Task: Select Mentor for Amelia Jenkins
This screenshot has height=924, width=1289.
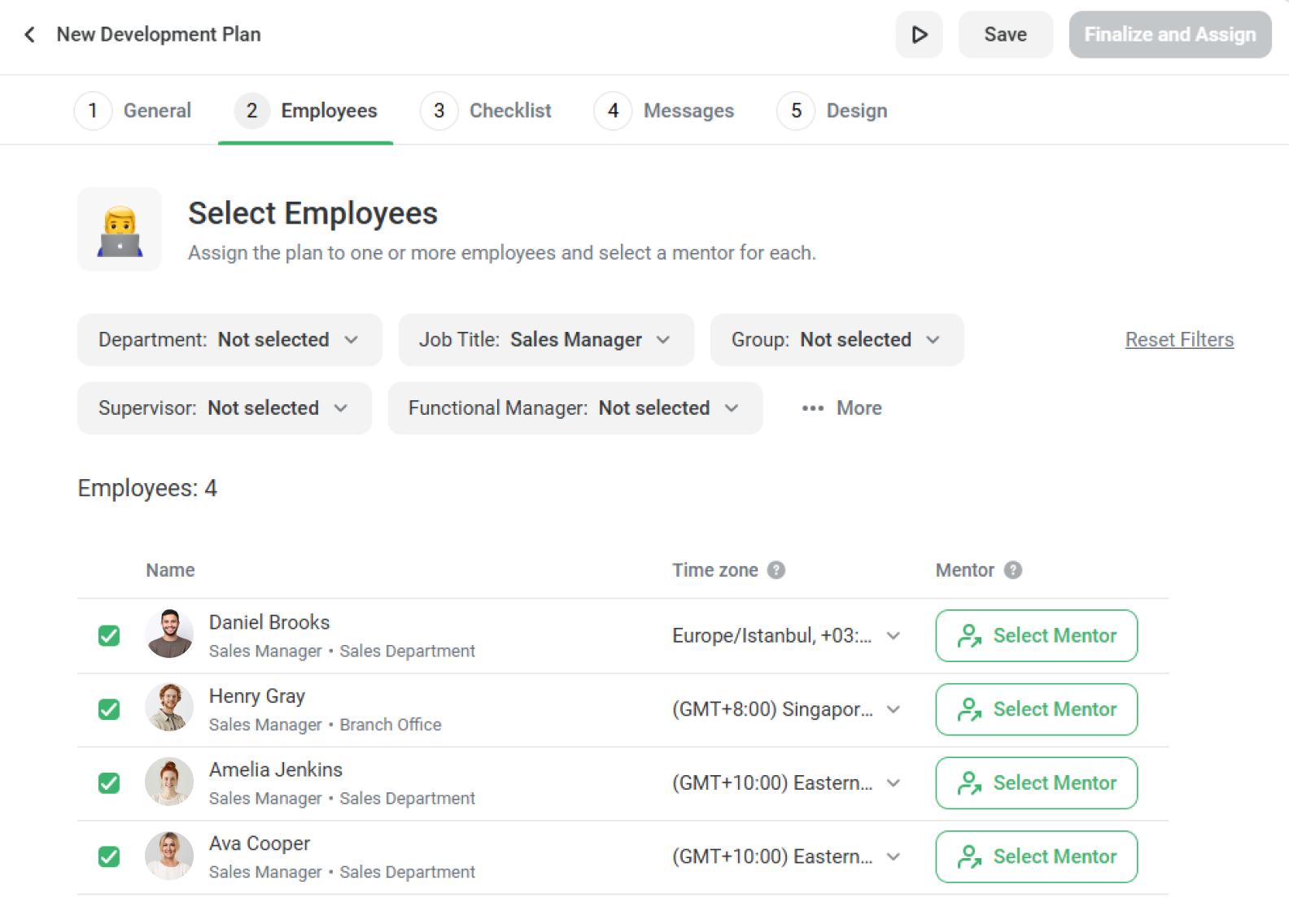Action: pyautogui.click(x=1037, y=783)
